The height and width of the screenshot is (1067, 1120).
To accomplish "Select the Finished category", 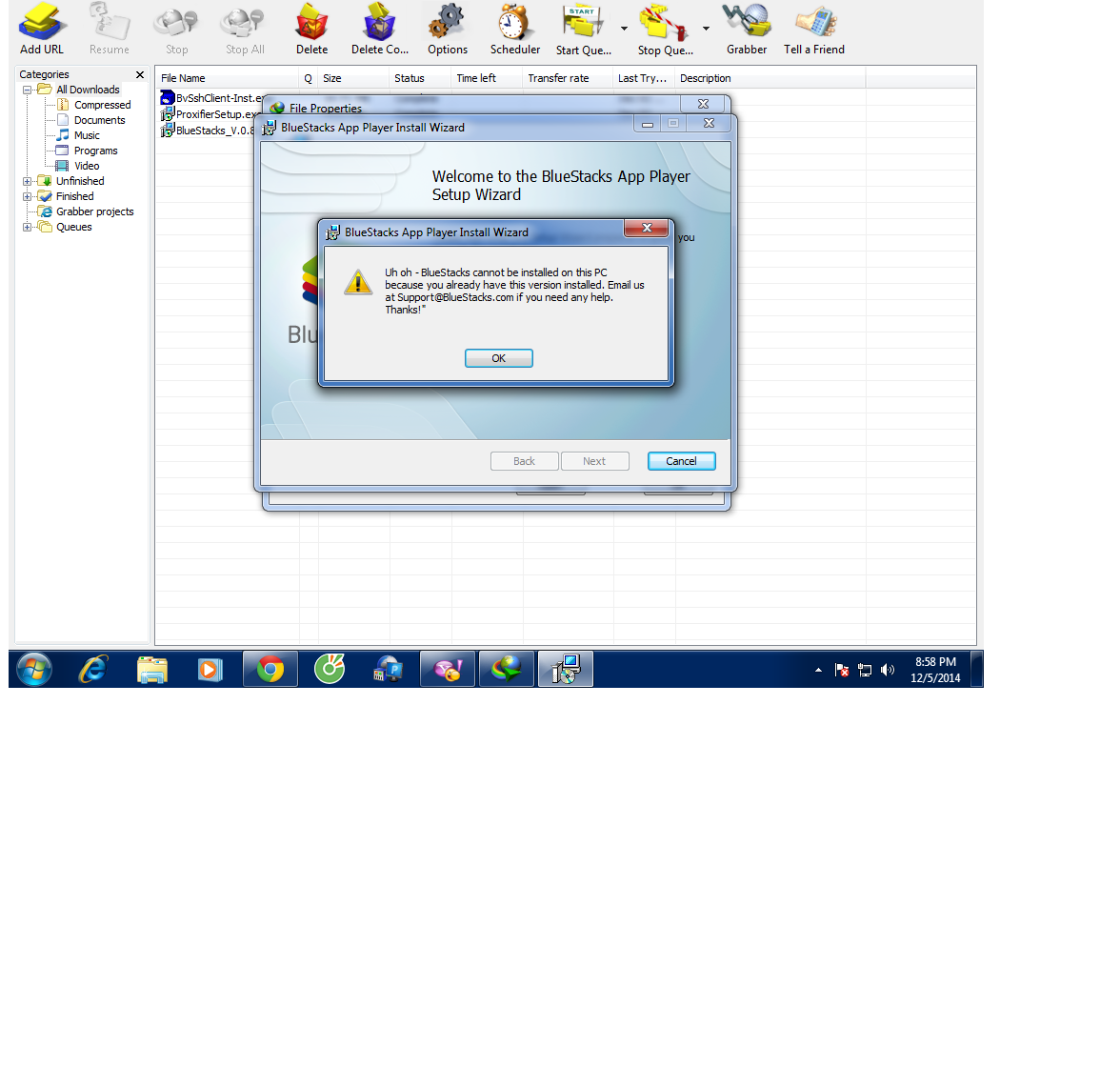I will click(75, 196).
